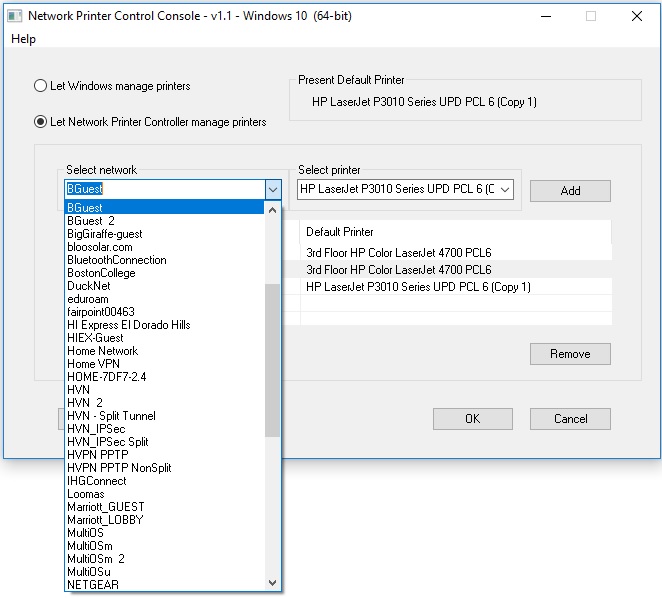This screenshot has height=598, width=662.
Task: Choose BostonCollege network
Action: [x=165, y=273]
